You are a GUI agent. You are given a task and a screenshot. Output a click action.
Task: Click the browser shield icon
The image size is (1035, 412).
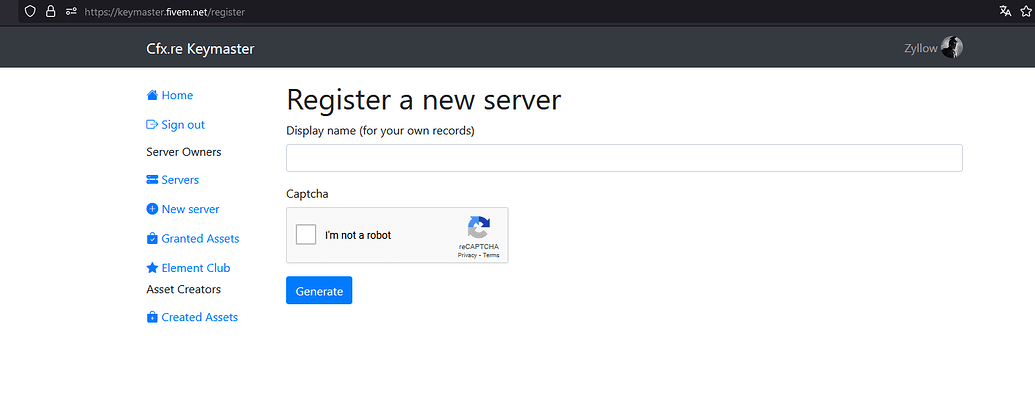30,11
